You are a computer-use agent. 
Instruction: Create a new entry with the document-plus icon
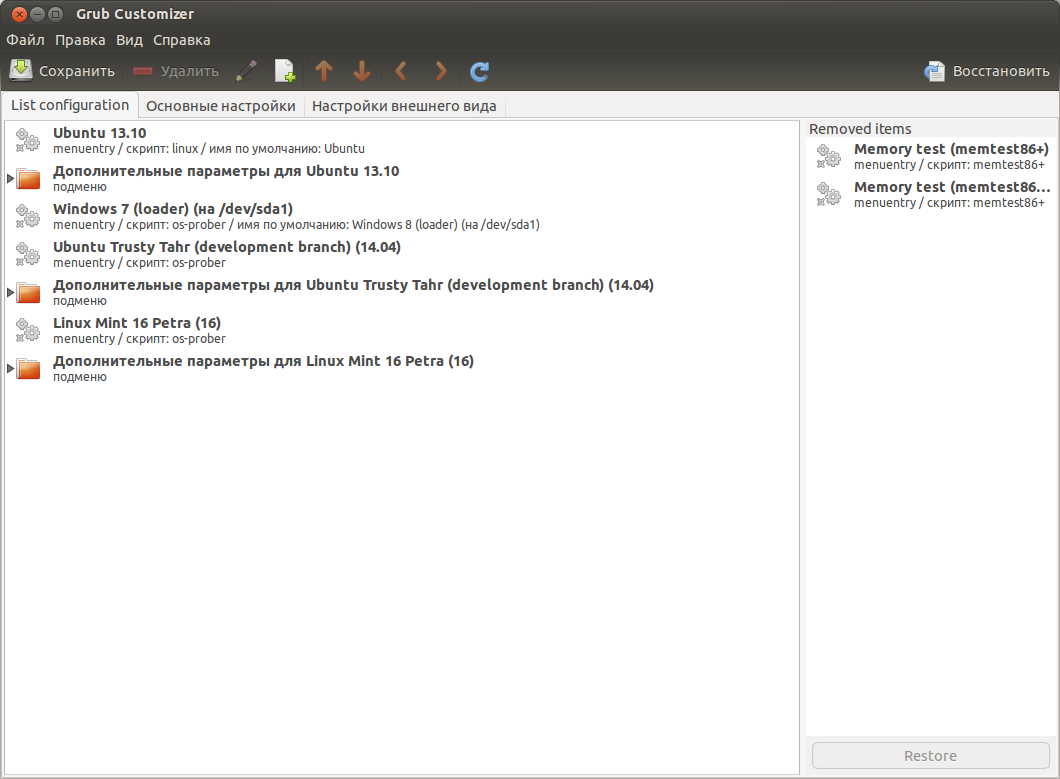click(x=285, y=70)
